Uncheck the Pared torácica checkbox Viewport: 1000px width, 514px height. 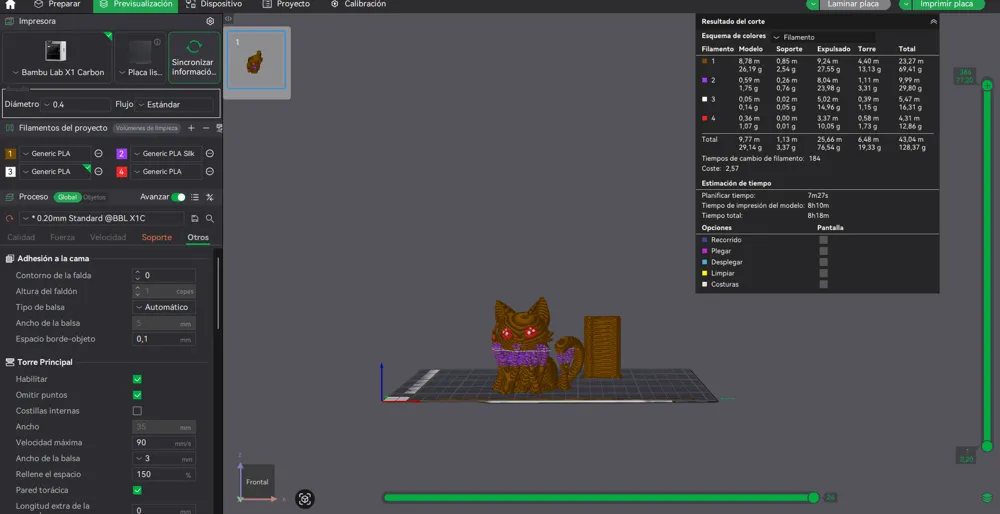137,490
